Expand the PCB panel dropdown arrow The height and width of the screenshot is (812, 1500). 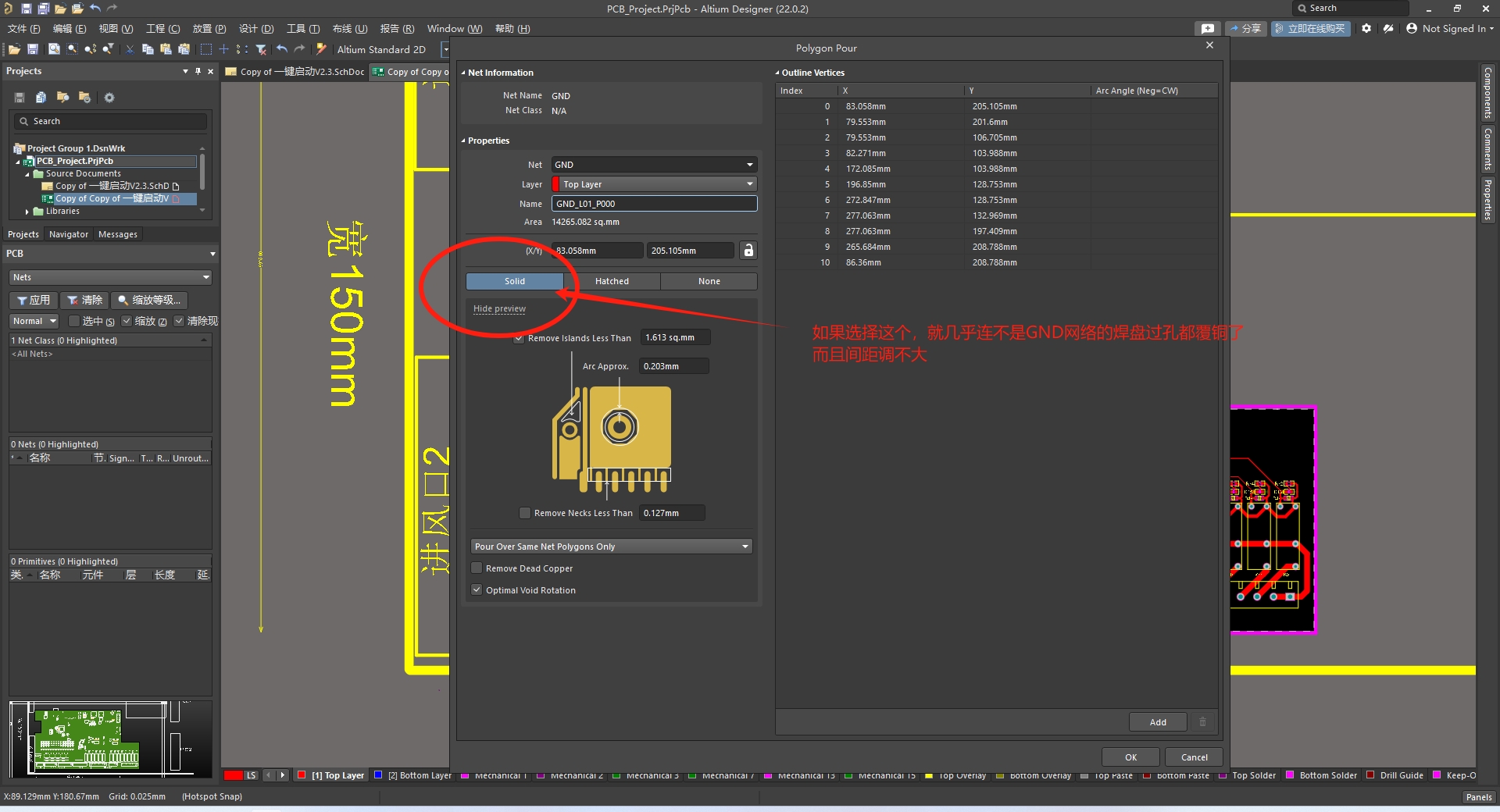tap(212, 254)
